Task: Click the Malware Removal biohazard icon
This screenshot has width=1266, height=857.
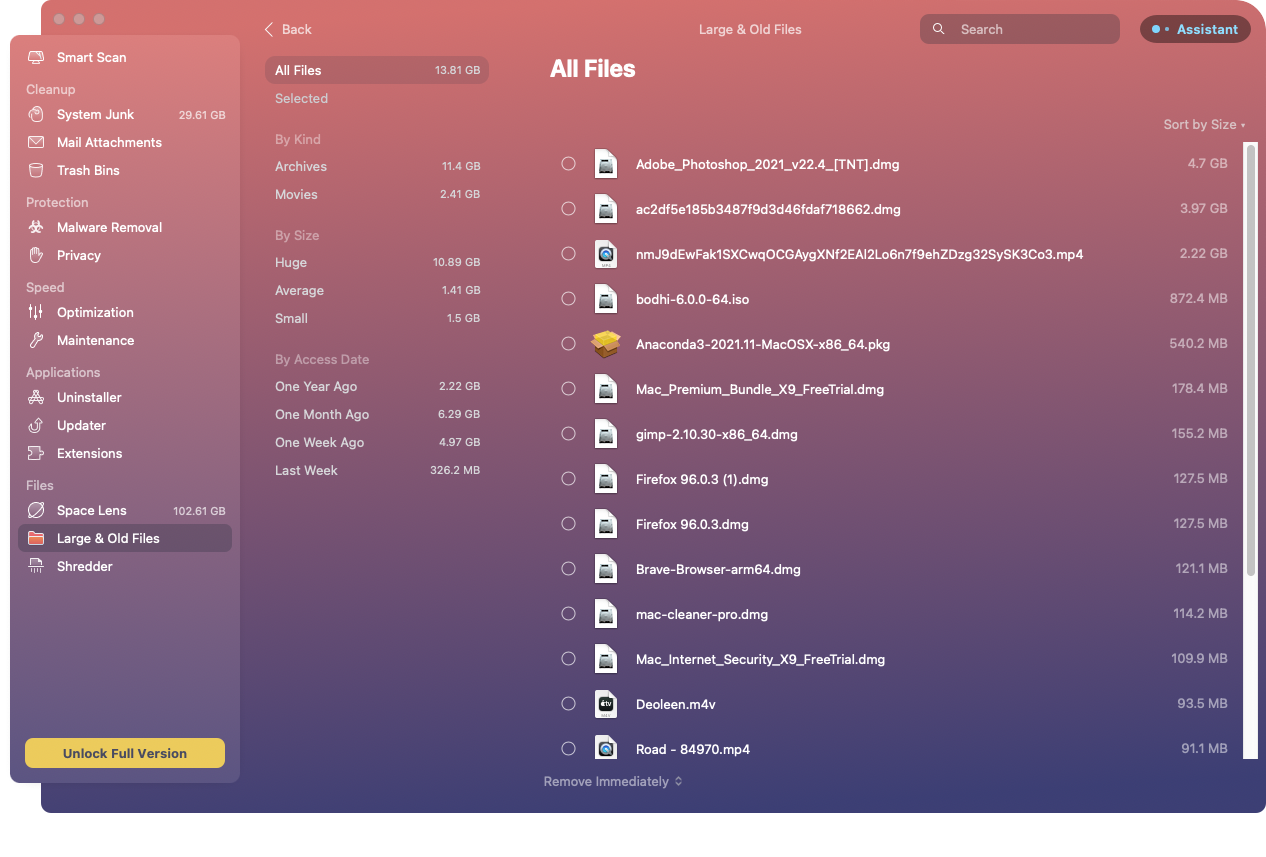Action: [36, 228]
